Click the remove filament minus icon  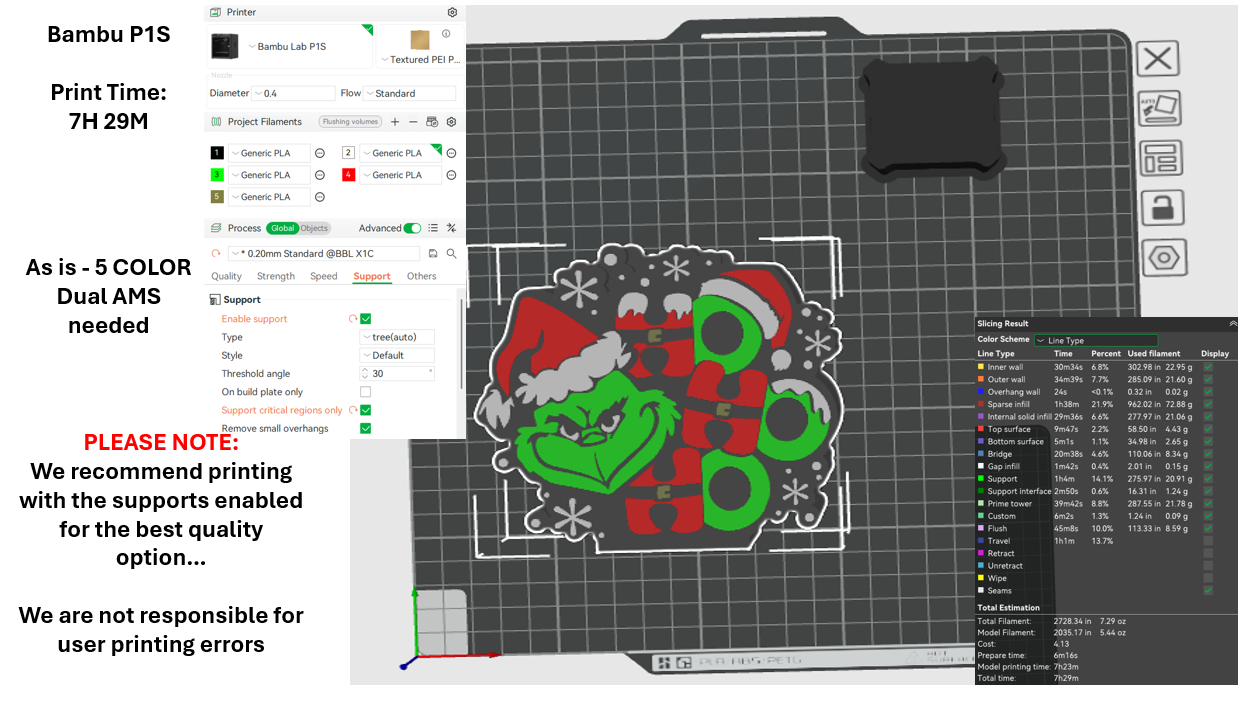tap(413, 122)
